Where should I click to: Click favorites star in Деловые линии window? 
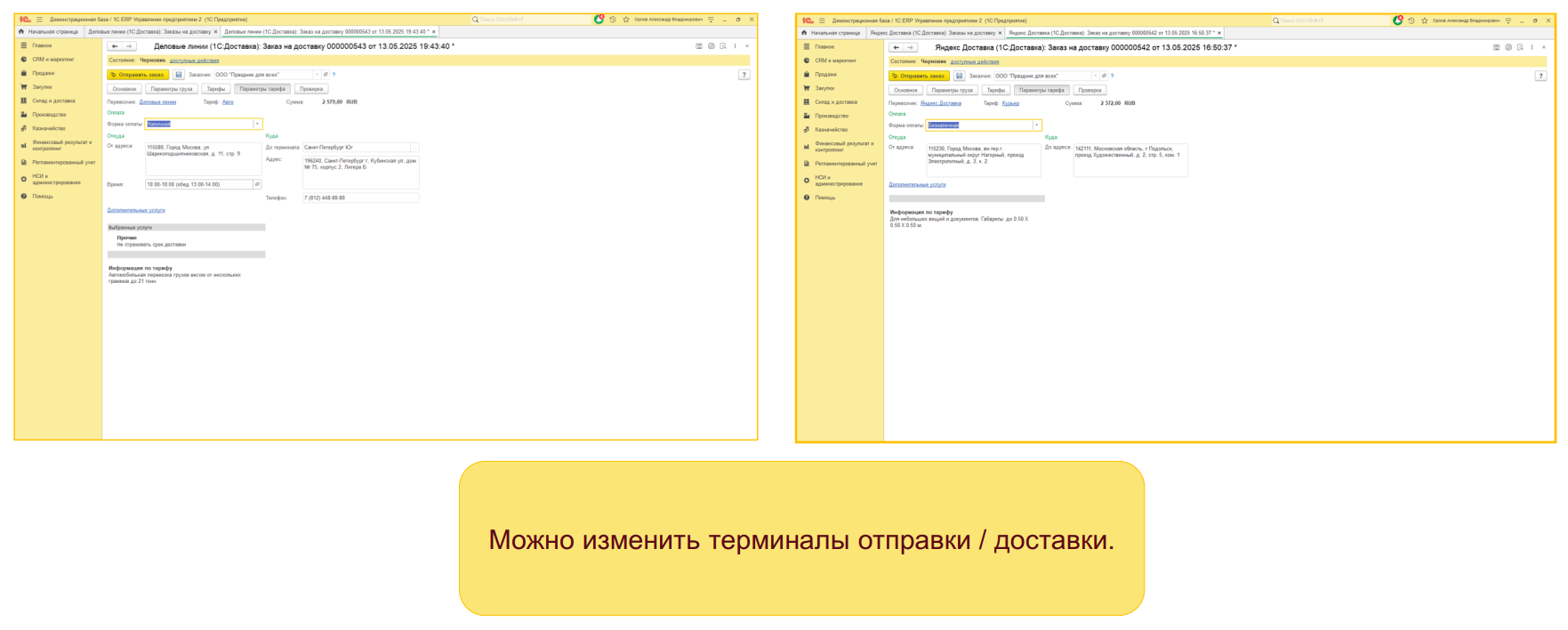(x=626, y=19)
